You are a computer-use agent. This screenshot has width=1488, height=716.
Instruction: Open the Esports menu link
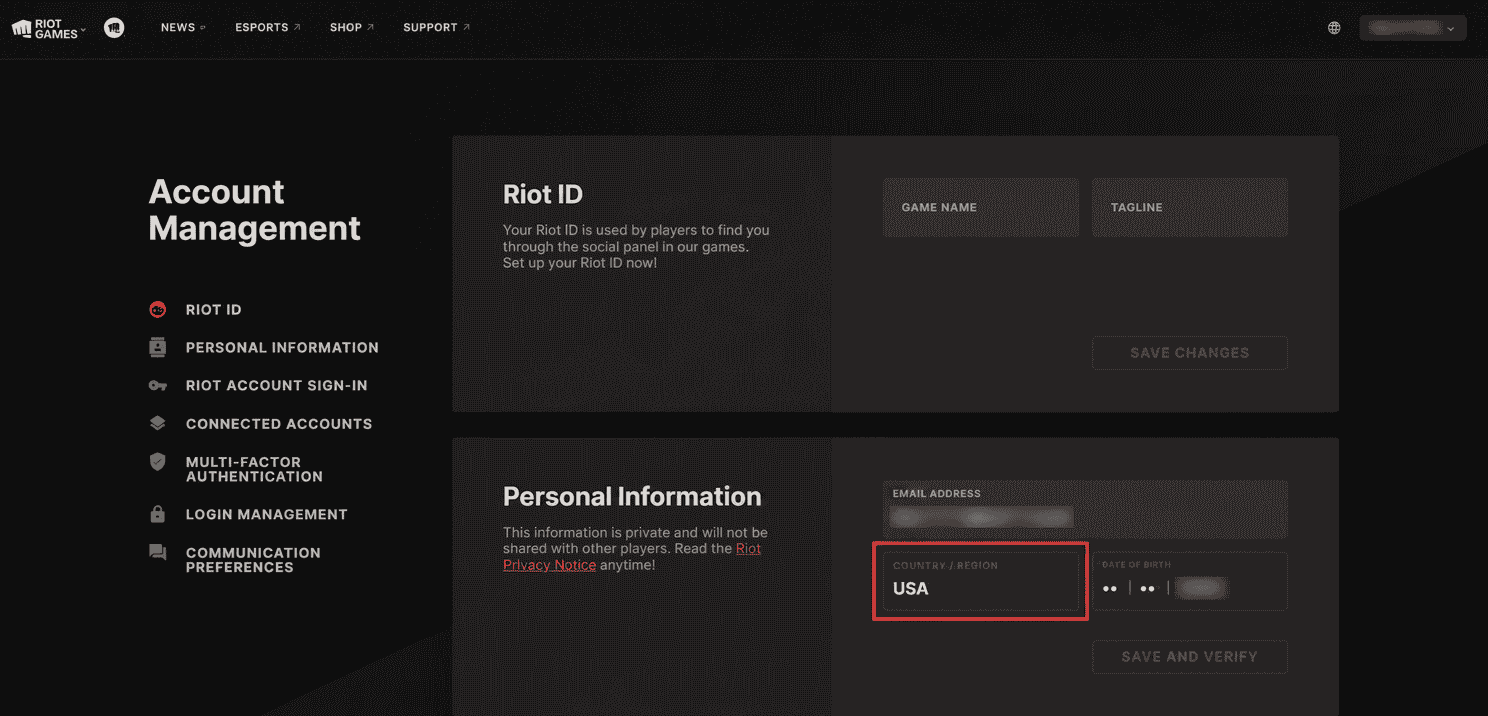[268, 28]
